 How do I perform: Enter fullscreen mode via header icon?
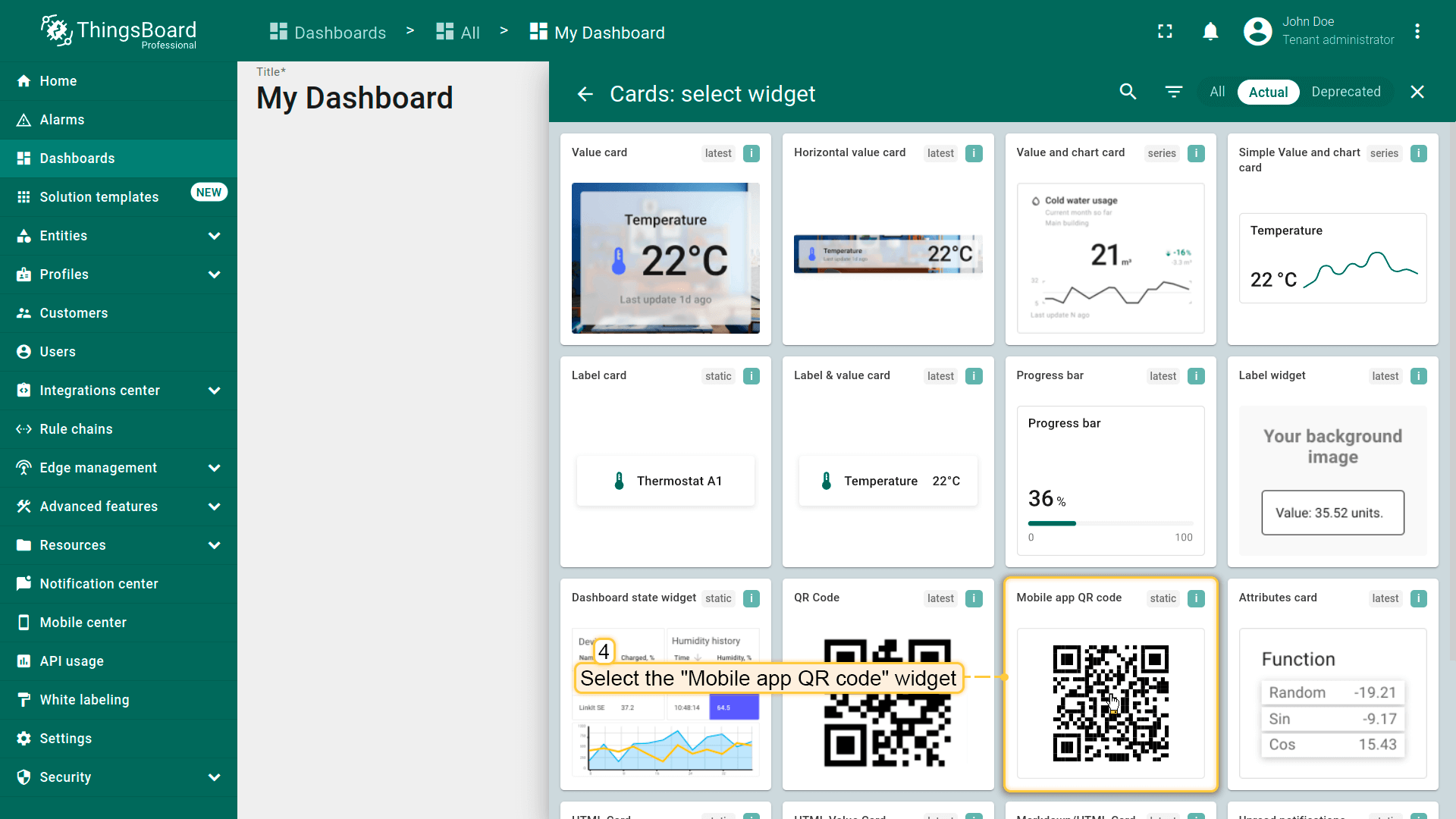tap(1165, 31)
